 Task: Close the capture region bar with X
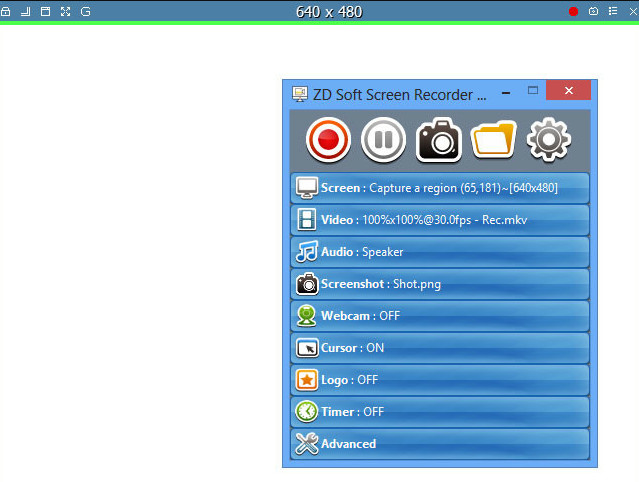coord(633,12)
